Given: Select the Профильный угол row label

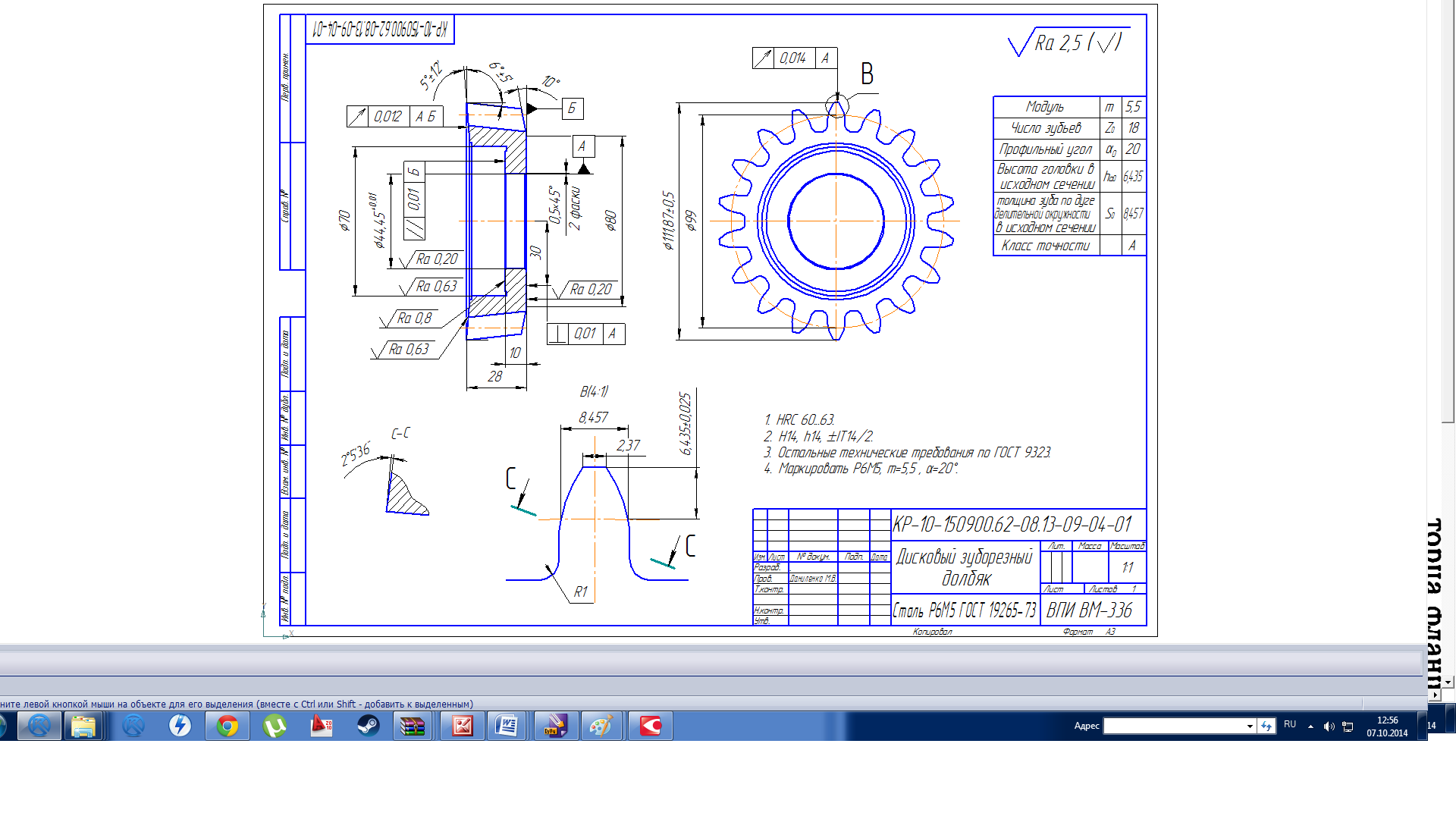Looking at the screenshot, I should (x=1046, y=149).
